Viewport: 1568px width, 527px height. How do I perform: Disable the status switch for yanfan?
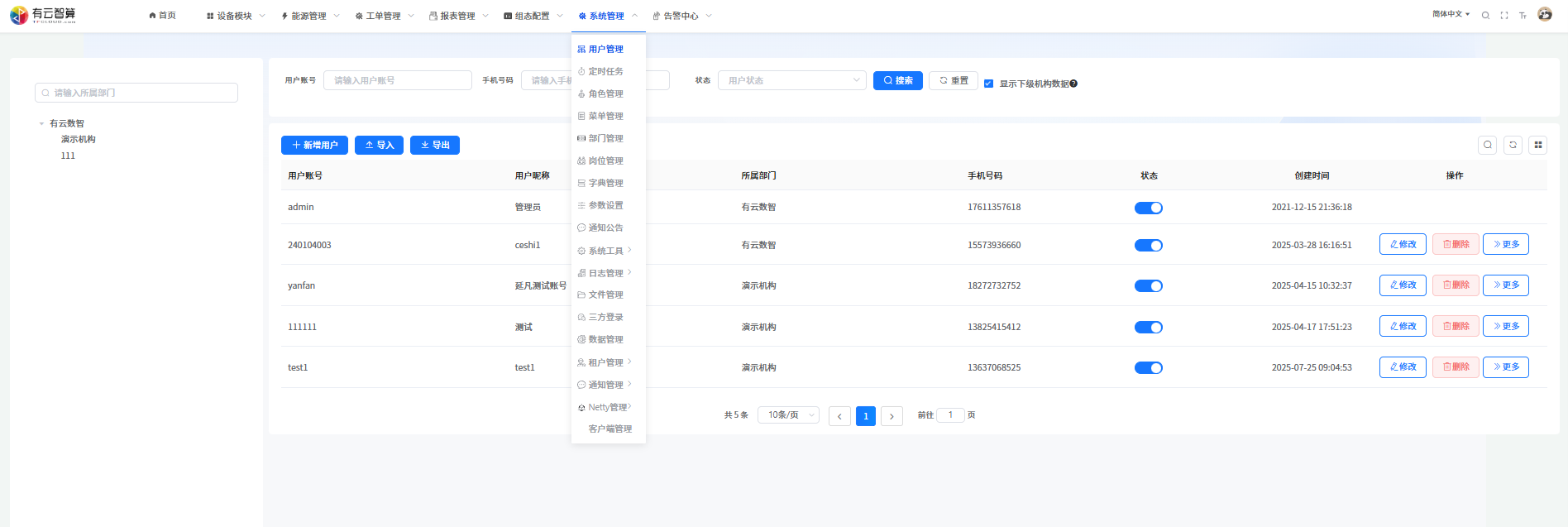1148,286
